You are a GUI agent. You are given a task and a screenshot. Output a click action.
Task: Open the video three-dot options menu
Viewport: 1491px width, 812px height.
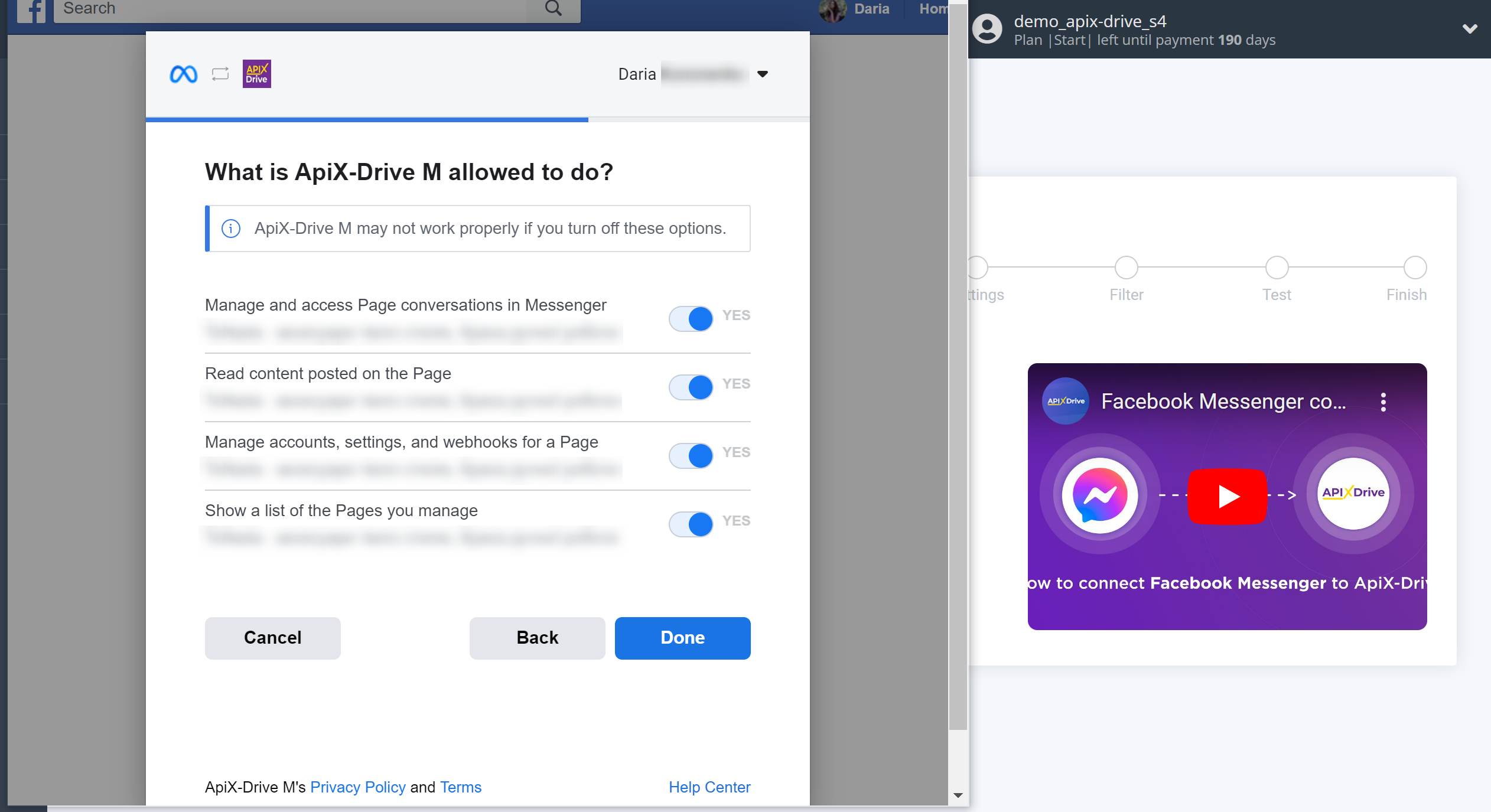1383,402
